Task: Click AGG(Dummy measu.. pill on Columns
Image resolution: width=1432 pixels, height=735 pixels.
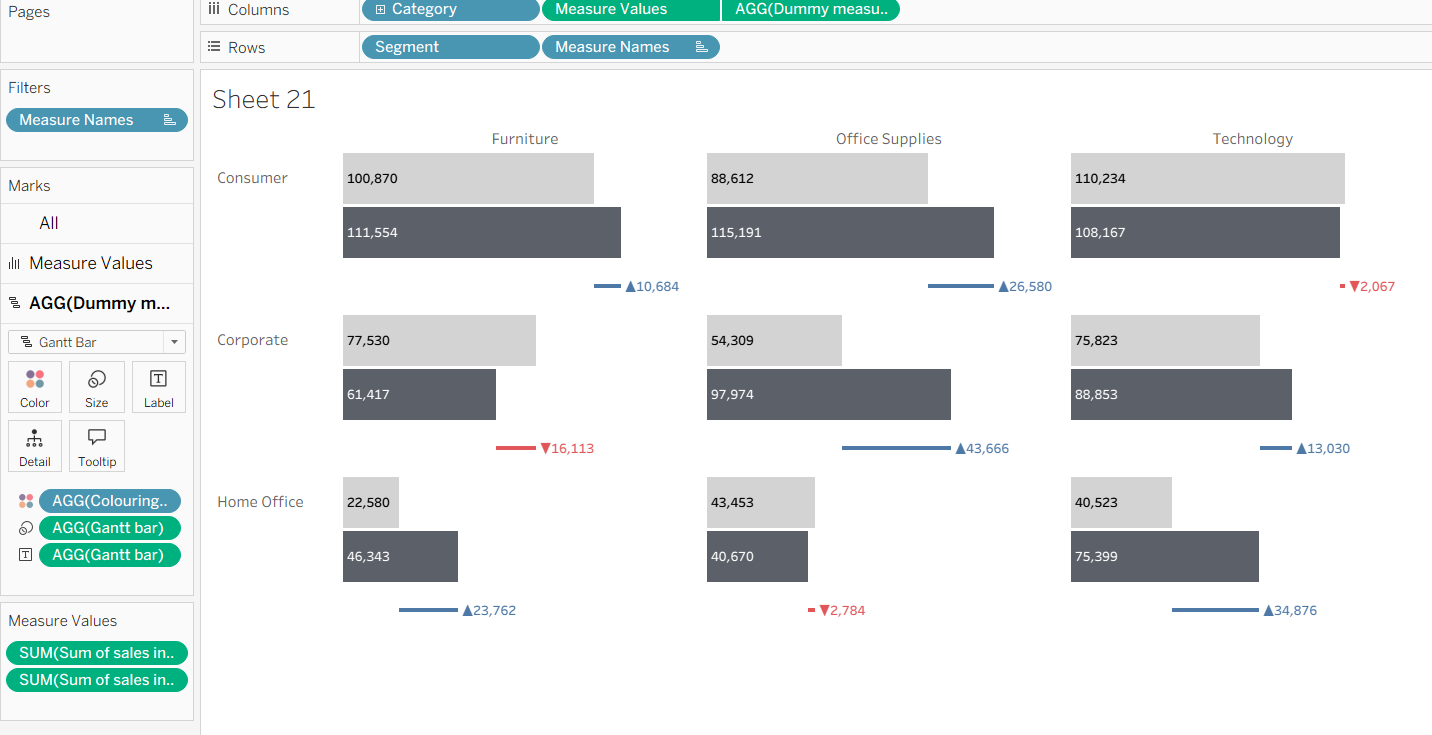Action: (x=810, y=10)
